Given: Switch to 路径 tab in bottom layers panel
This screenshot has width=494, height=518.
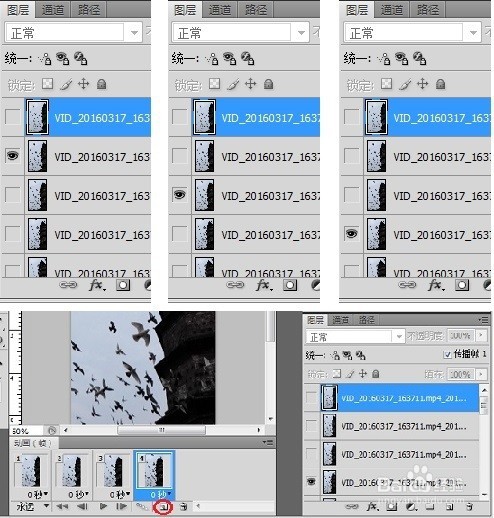Looking at the screenshot, I should 367,320.
